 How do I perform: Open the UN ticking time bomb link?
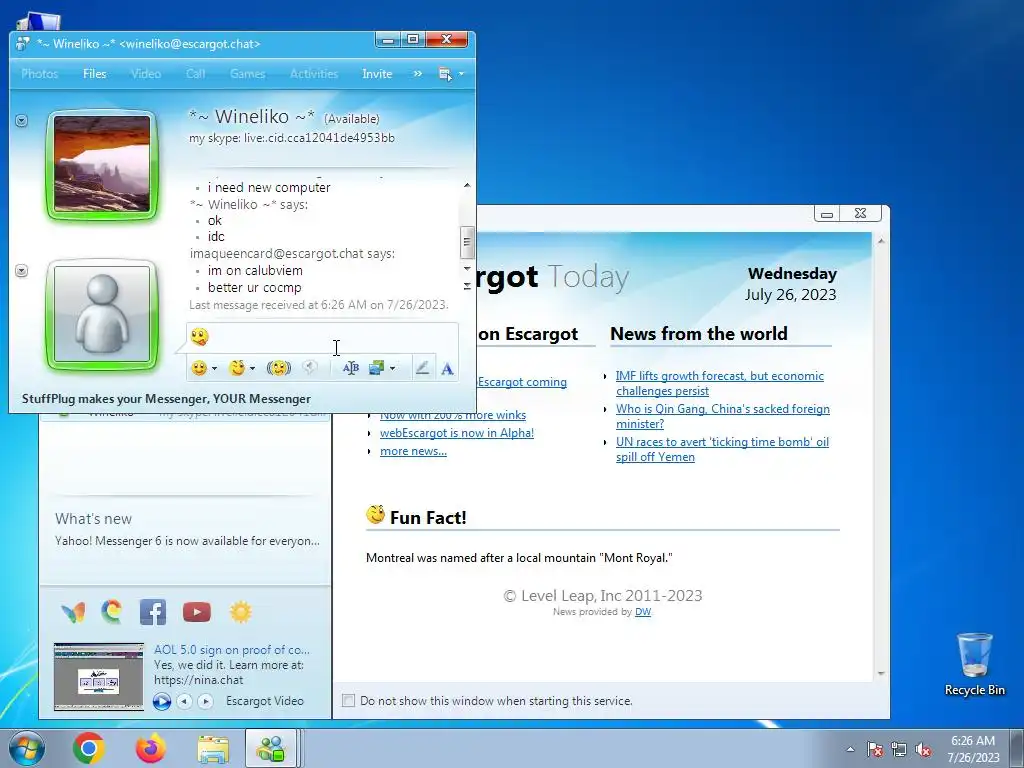click(722, 449)
